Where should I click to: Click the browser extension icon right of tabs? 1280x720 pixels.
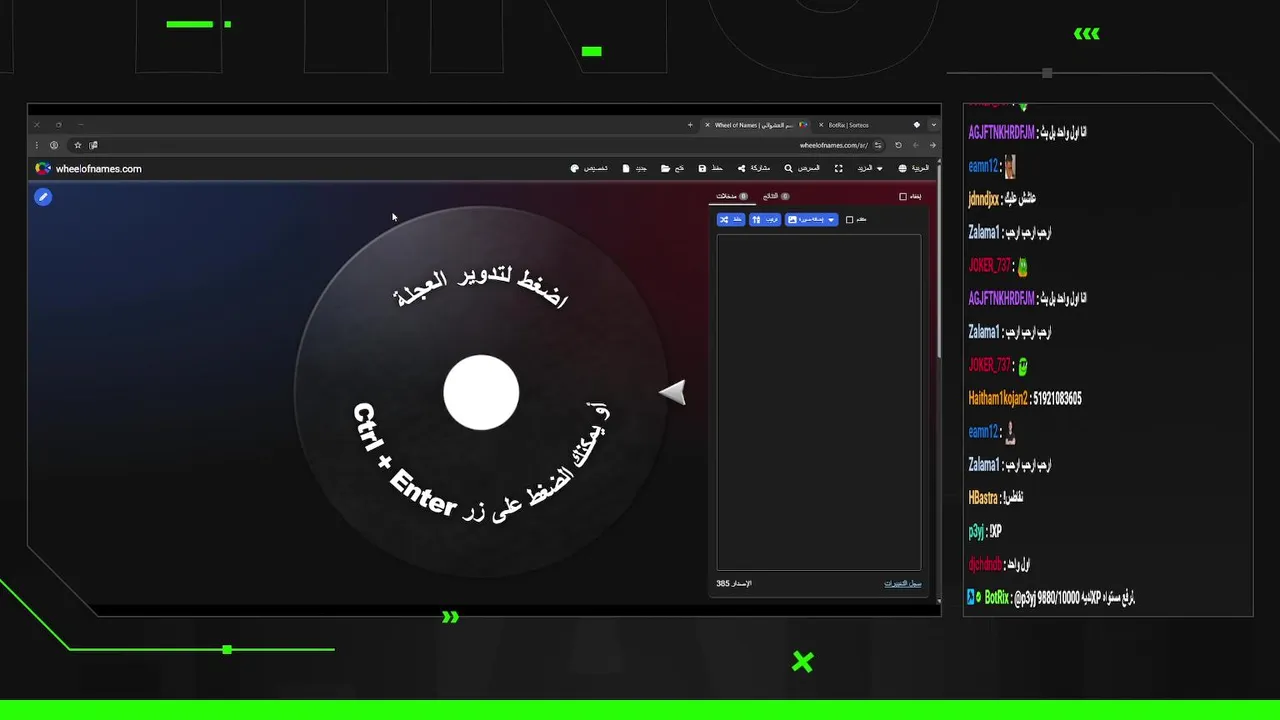(x=917, y=125)
